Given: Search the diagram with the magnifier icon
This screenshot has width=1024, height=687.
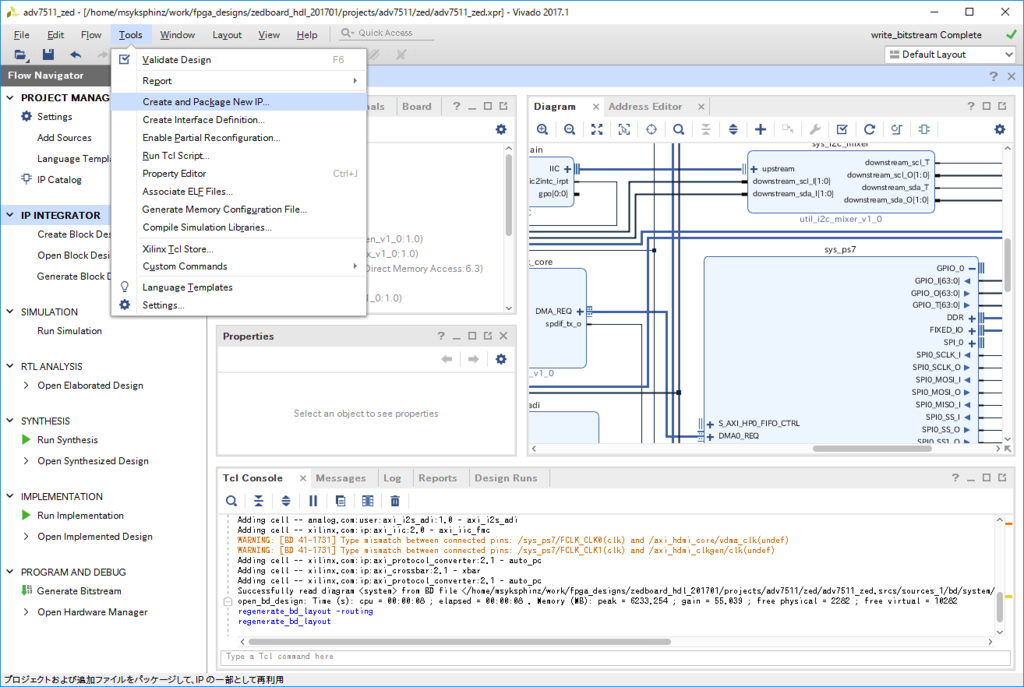Looking at the screenshot, I should tap(679, 129).
